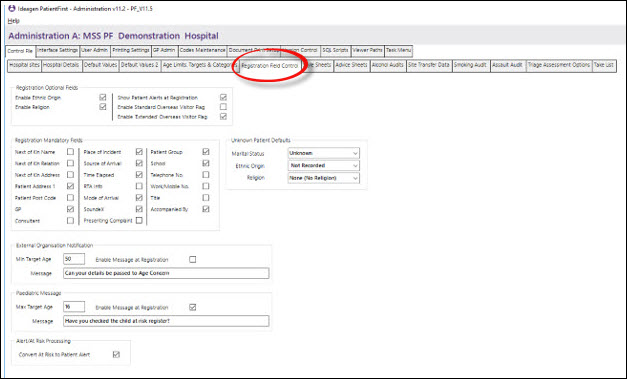Toggle Enable Ethnic Origin checkbox

tap(103, 97)
